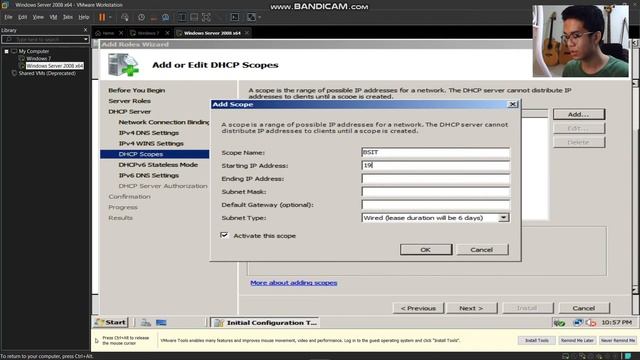Viewport: 640px width, 360px height.
Task: Click the Add... button in the wizard
Action: (579, 114)
